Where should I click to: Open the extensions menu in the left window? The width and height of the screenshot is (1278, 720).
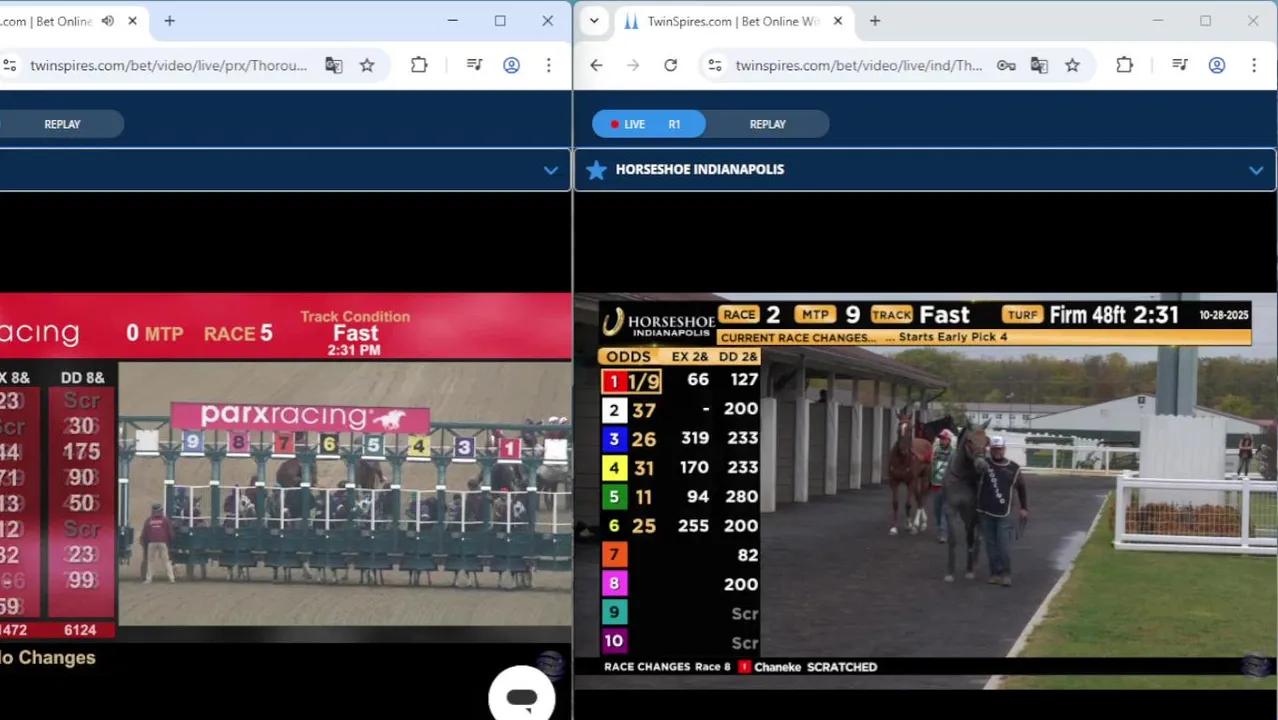(x=419, y=65)
